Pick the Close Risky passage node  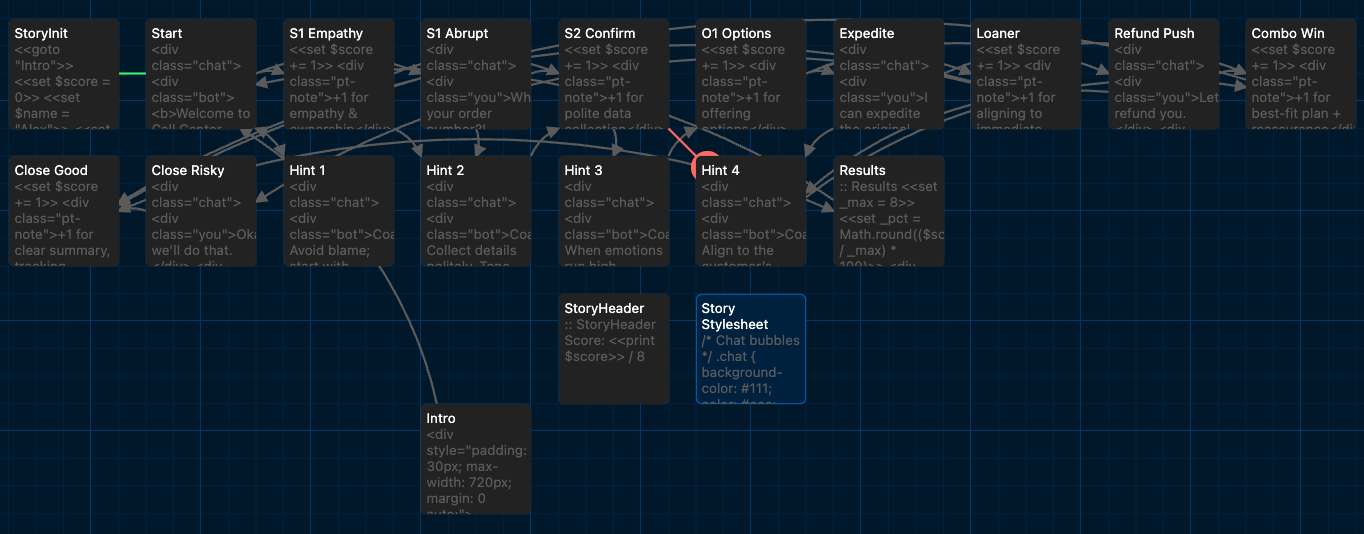201,211
